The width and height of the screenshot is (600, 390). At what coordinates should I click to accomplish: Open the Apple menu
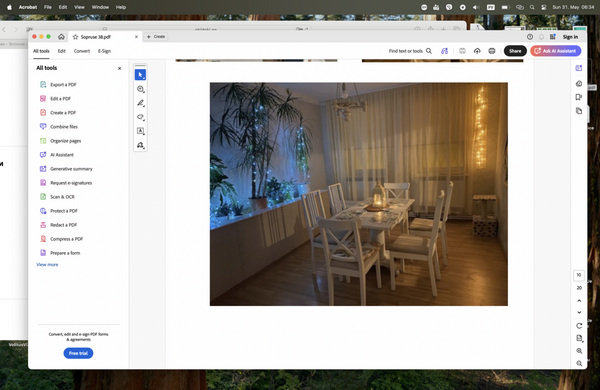[x=10, y=7]
